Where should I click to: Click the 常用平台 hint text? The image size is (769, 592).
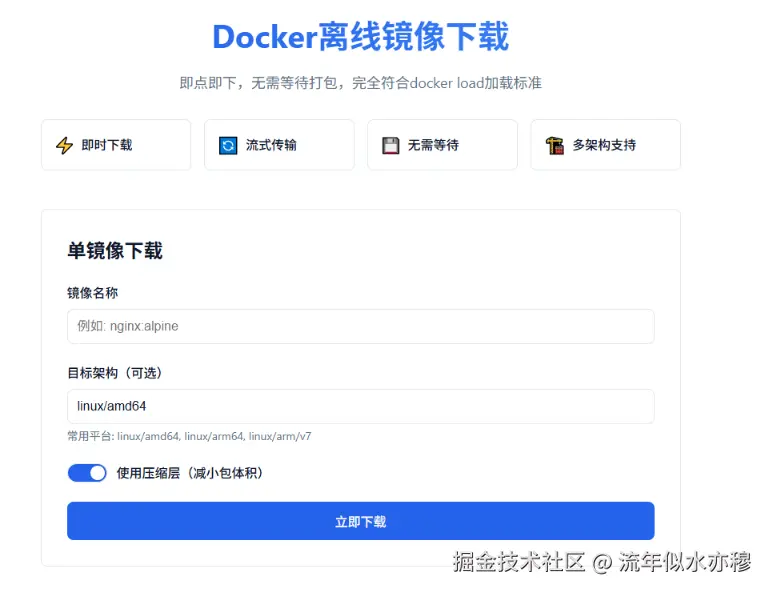pyautogui.click(x=189, y=436)
